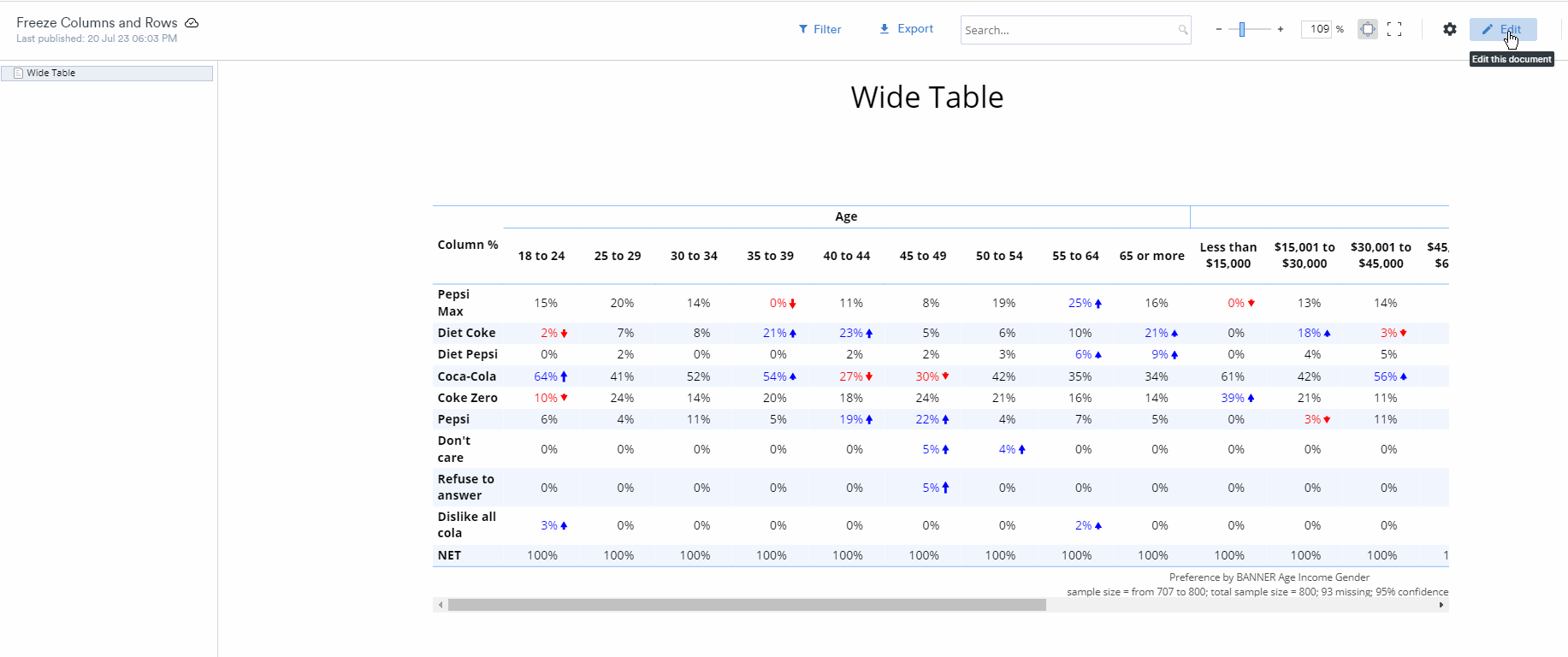Click the 45 to 49 column header
Screen dimensions: 1568x657
923,256
